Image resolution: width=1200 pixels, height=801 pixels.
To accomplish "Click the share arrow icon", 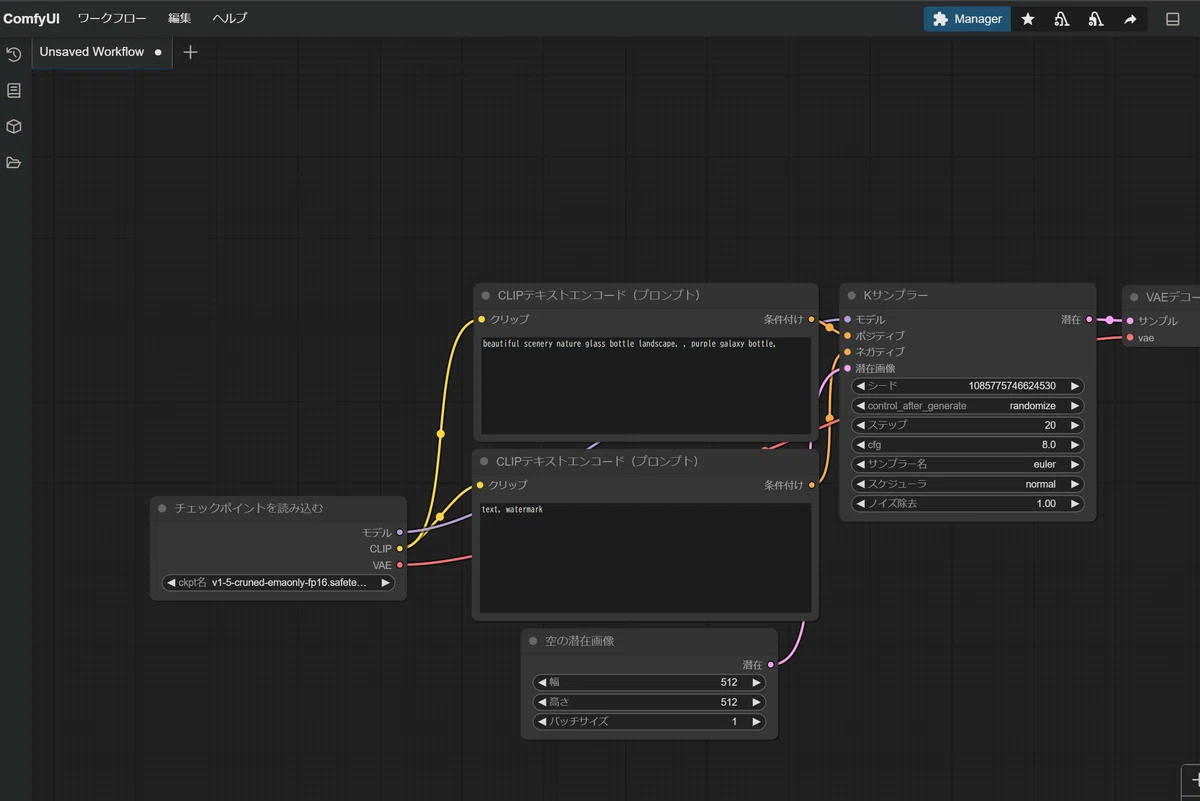I will pyautogui.click(x=1130, y=19).
